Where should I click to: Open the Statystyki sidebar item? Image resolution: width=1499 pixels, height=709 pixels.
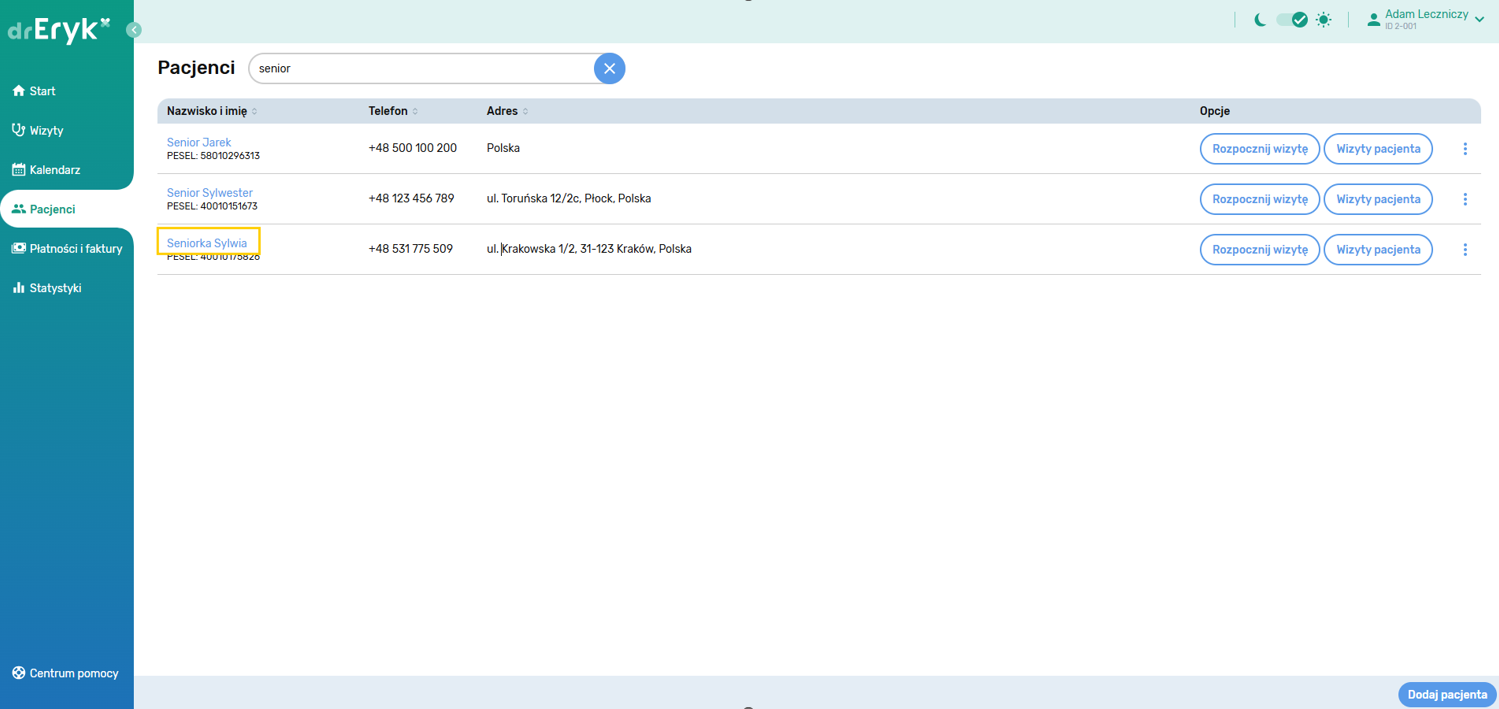55,288
